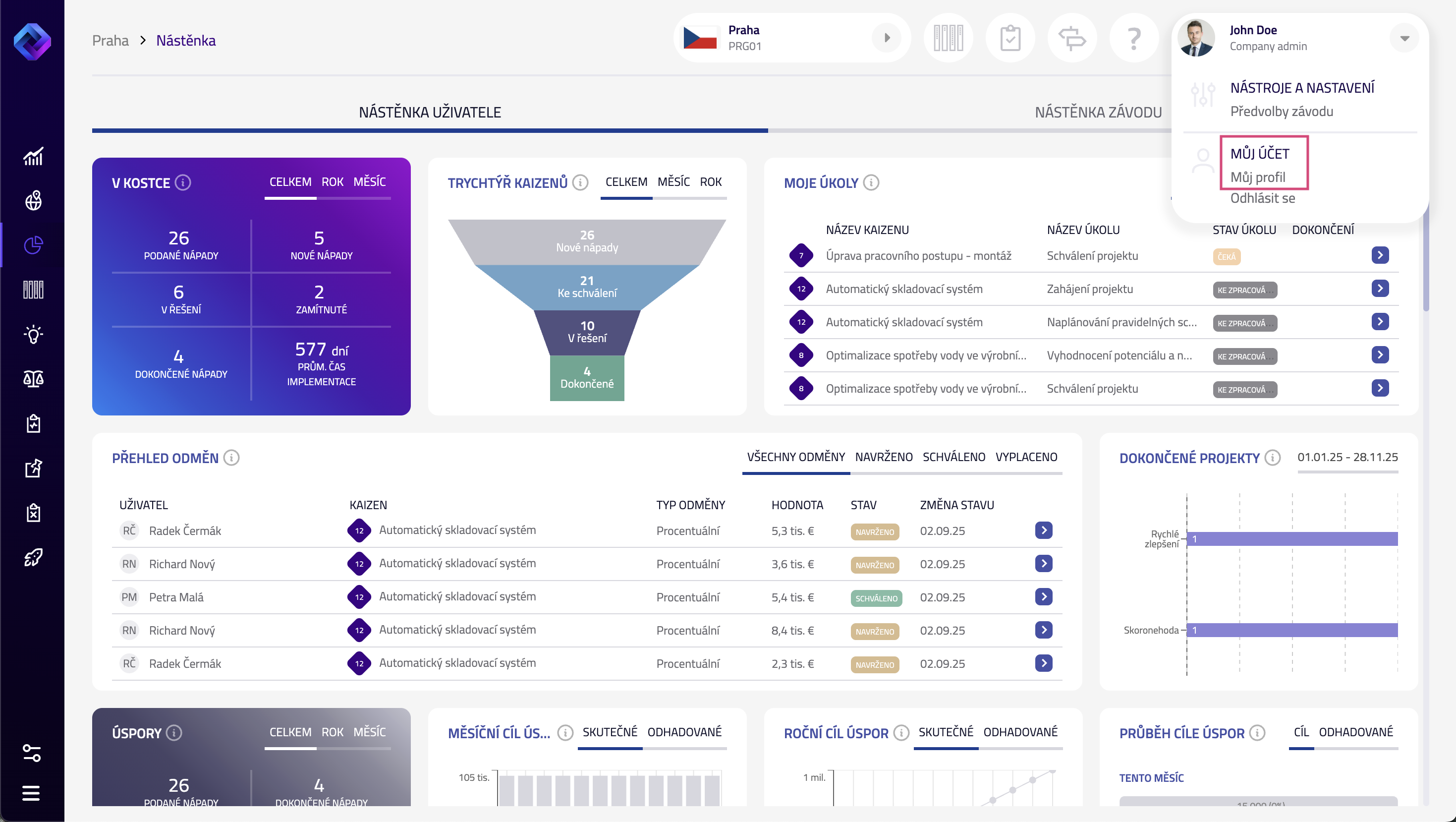This screenshot has width=1456, height=822.
Task: Open arrow for Úprava pracovního postupu task
Action: coord(1380,255)
